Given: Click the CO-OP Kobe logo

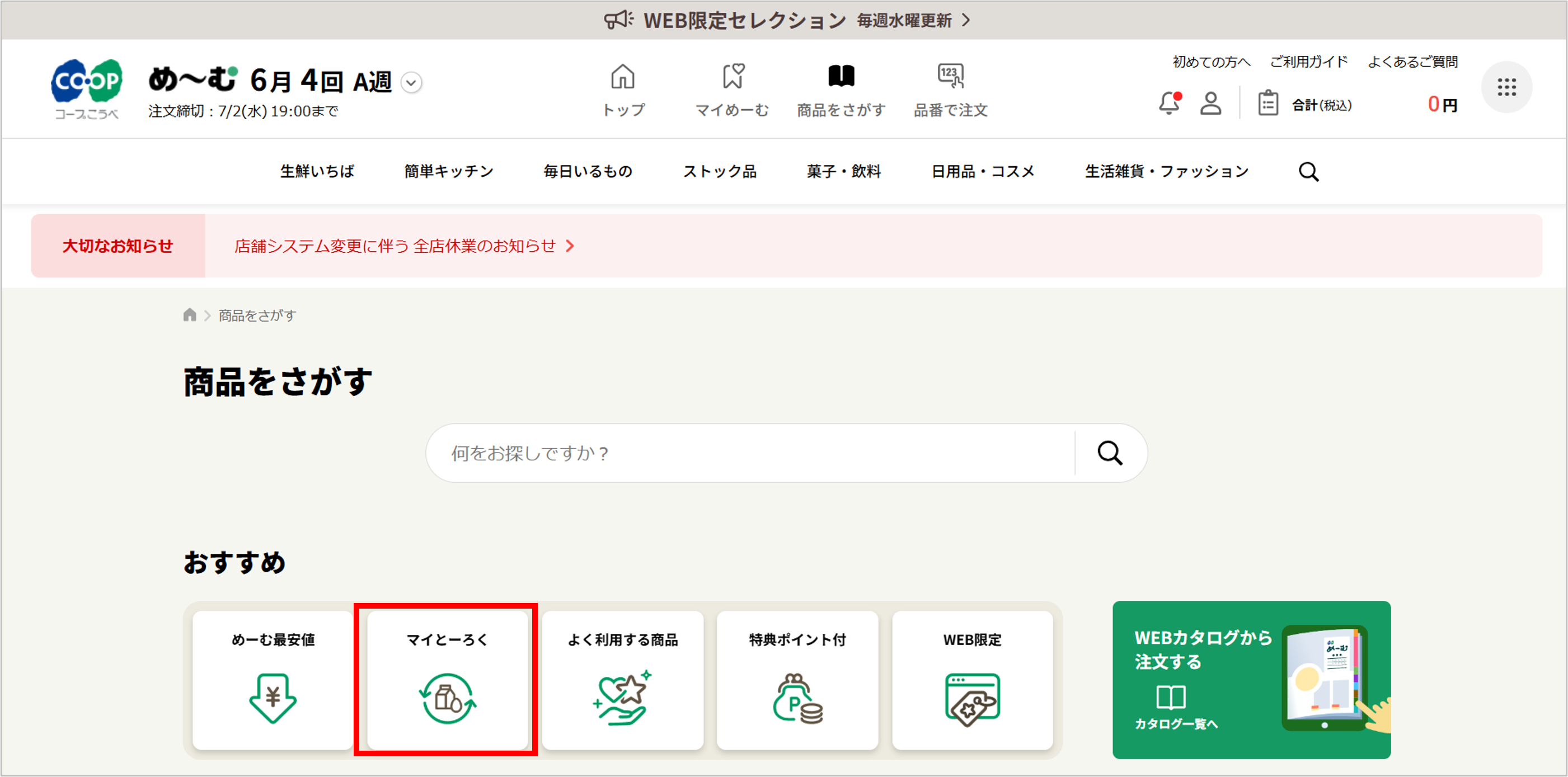Looking at the screenshot, I should (86, 89).
